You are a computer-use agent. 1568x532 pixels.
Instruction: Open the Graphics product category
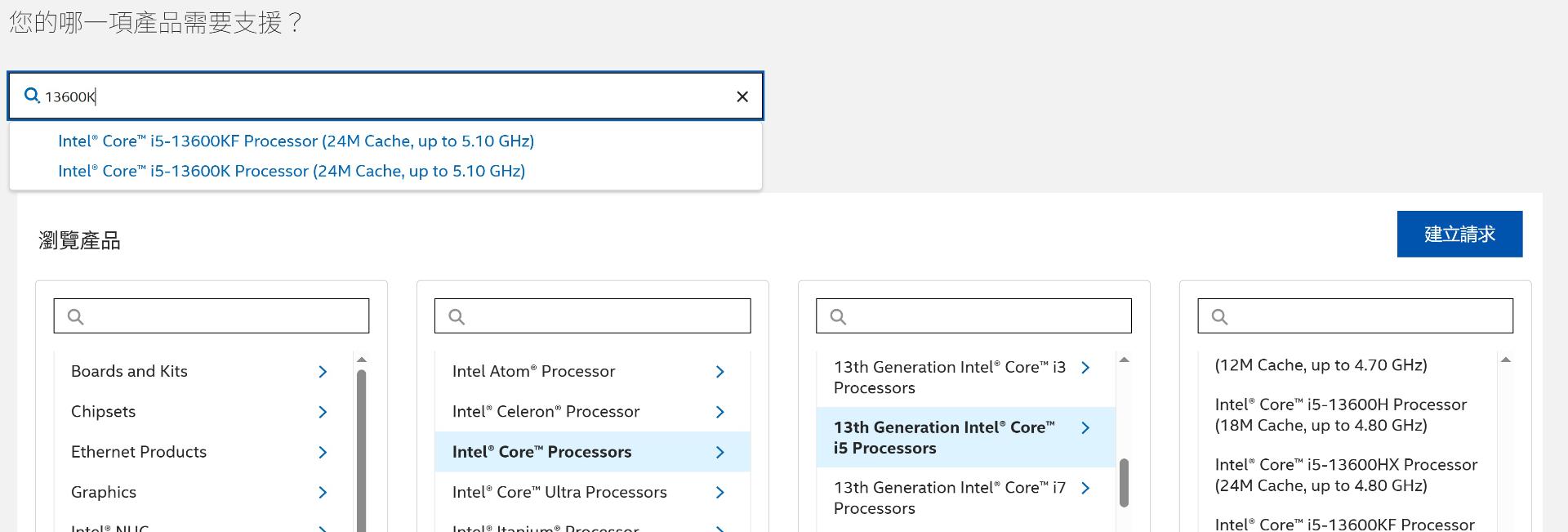pyautogui.click(x=104, y=492)
